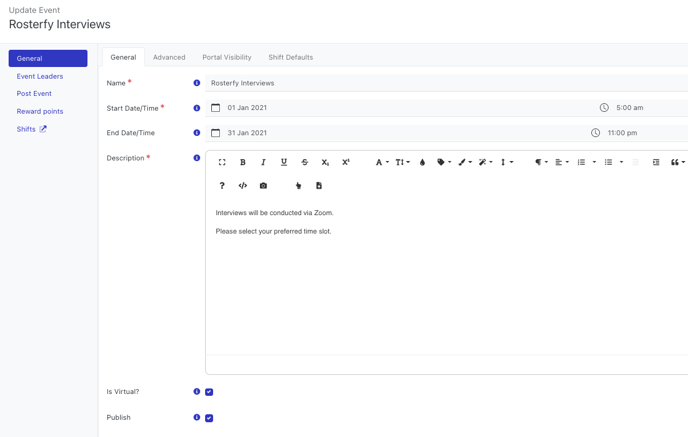Click the 5:00 am start time
The height and width of the screenshot is (437, 688).
[630, 108]
